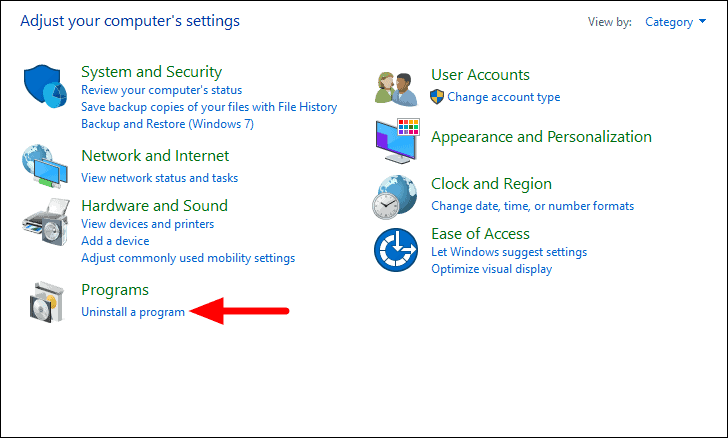Select Optimize visual display link

pos(492,269)
